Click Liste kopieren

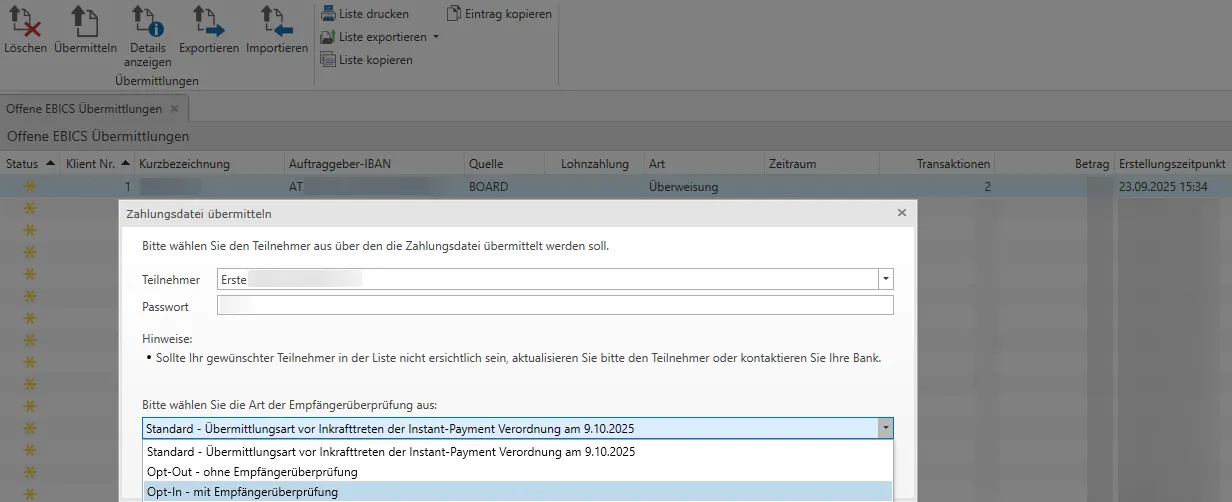point(365,60)
